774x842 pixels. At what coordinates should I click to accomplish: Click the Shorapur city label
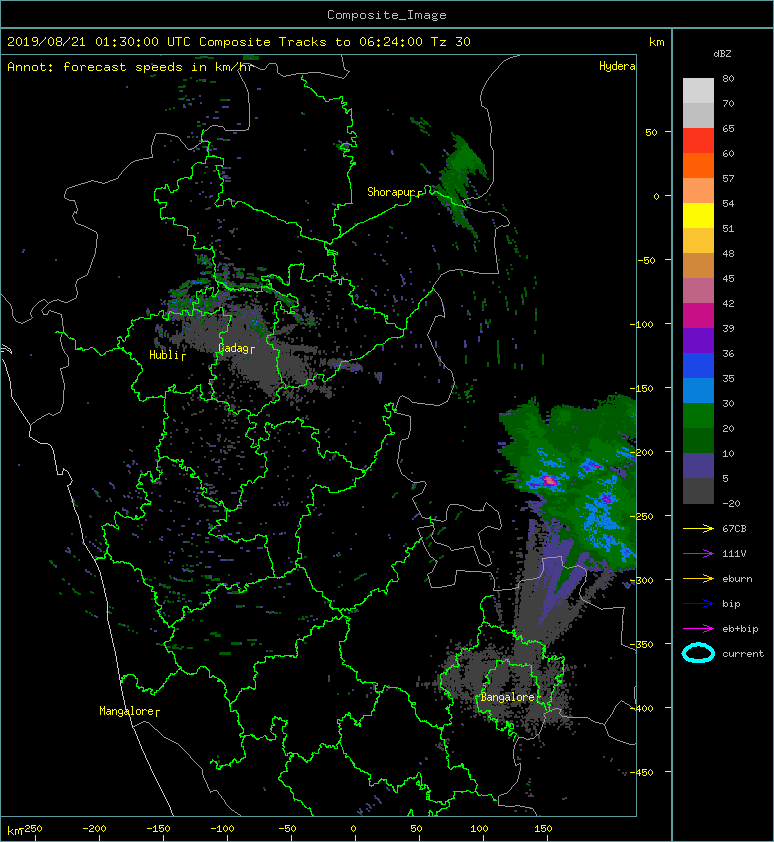tap(391, 192)
